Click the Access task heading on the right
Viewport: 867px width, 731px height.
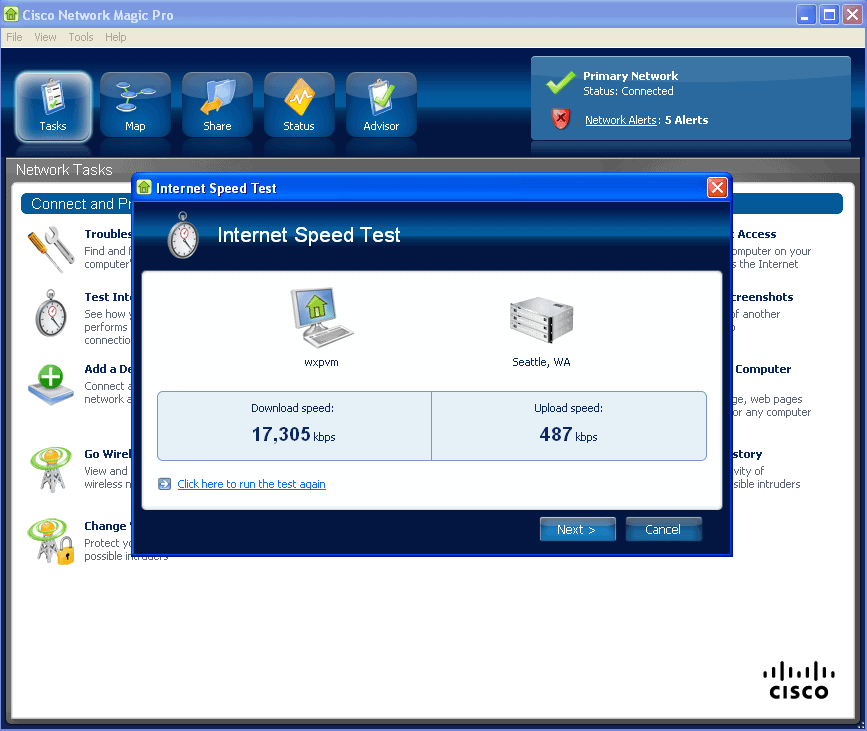[755, 234]
